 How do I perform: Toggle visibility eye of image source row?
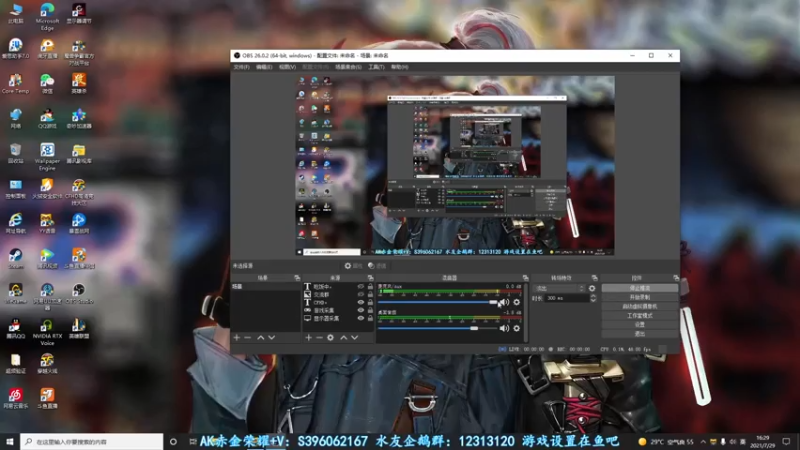tap(361, 294)
